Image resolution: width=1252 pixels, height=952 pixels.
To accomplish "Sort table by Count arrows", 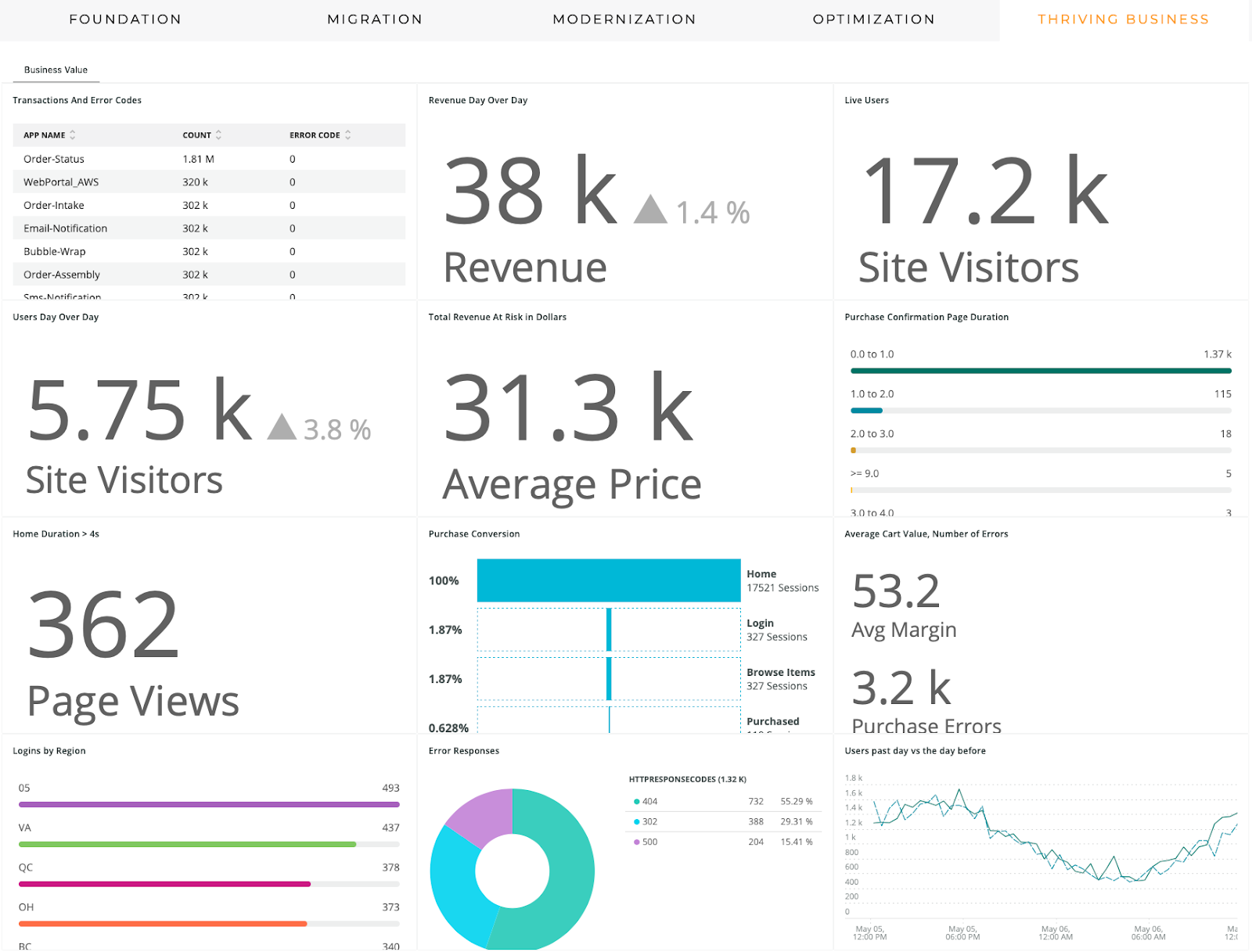I will click(x=218, y=135).
